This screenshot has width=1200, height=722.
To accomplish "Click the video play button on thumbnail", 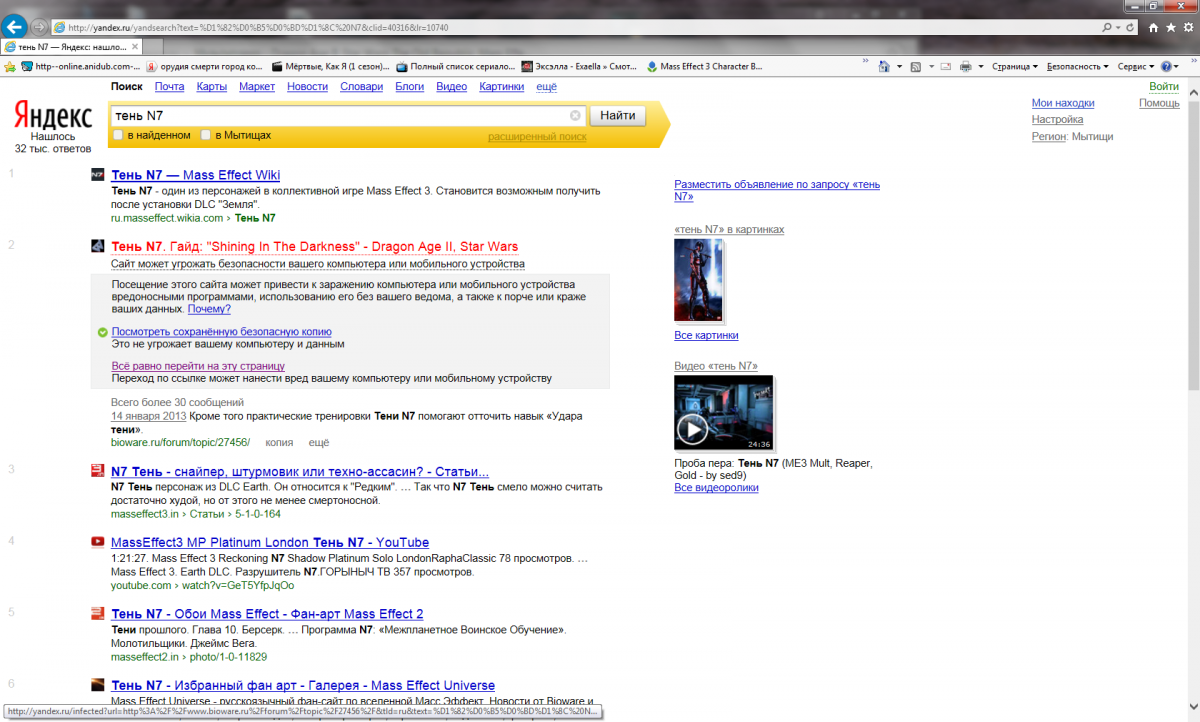I will pyautogui.click(x=692, y=429).
